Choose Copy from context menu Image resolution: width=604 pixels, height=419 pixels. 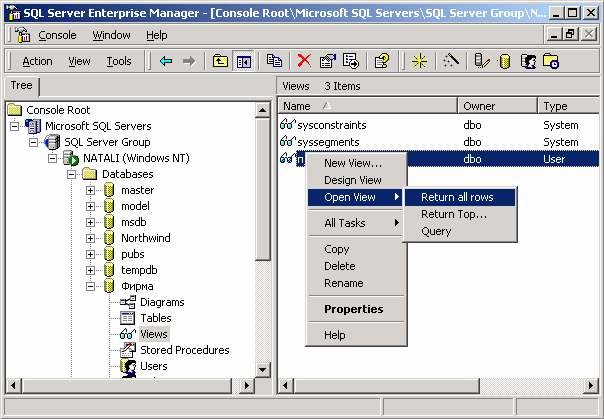point(356,249)
